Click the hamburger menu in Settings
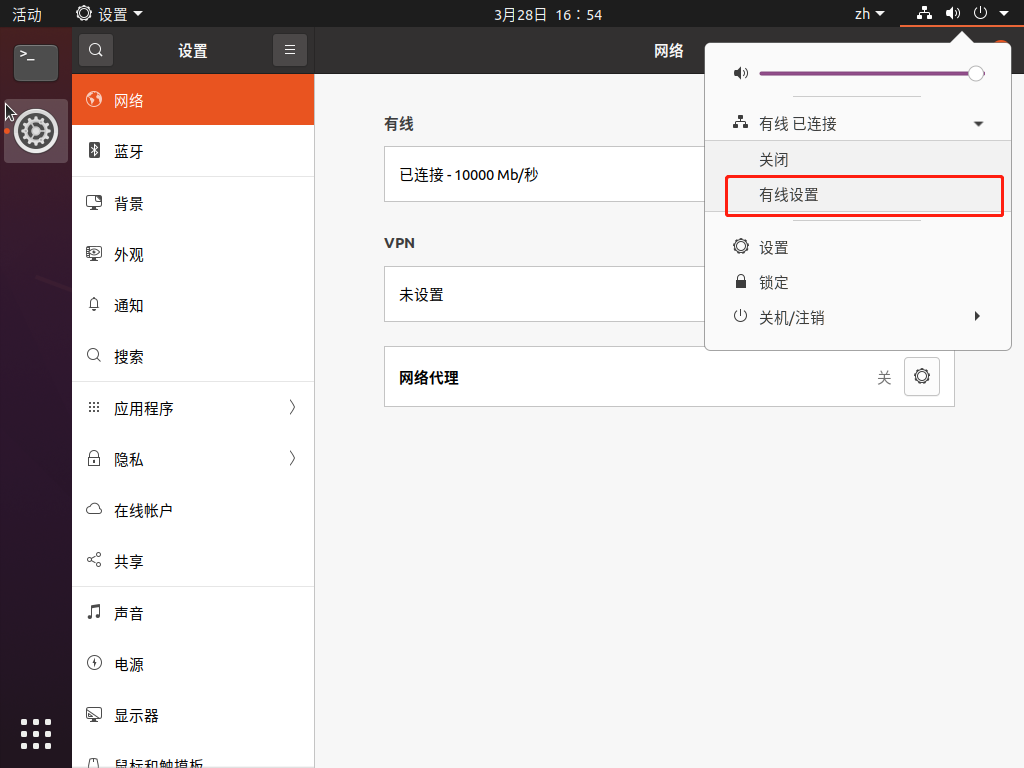The width and height of the screenshot is (1024, 768). [289, 50]
